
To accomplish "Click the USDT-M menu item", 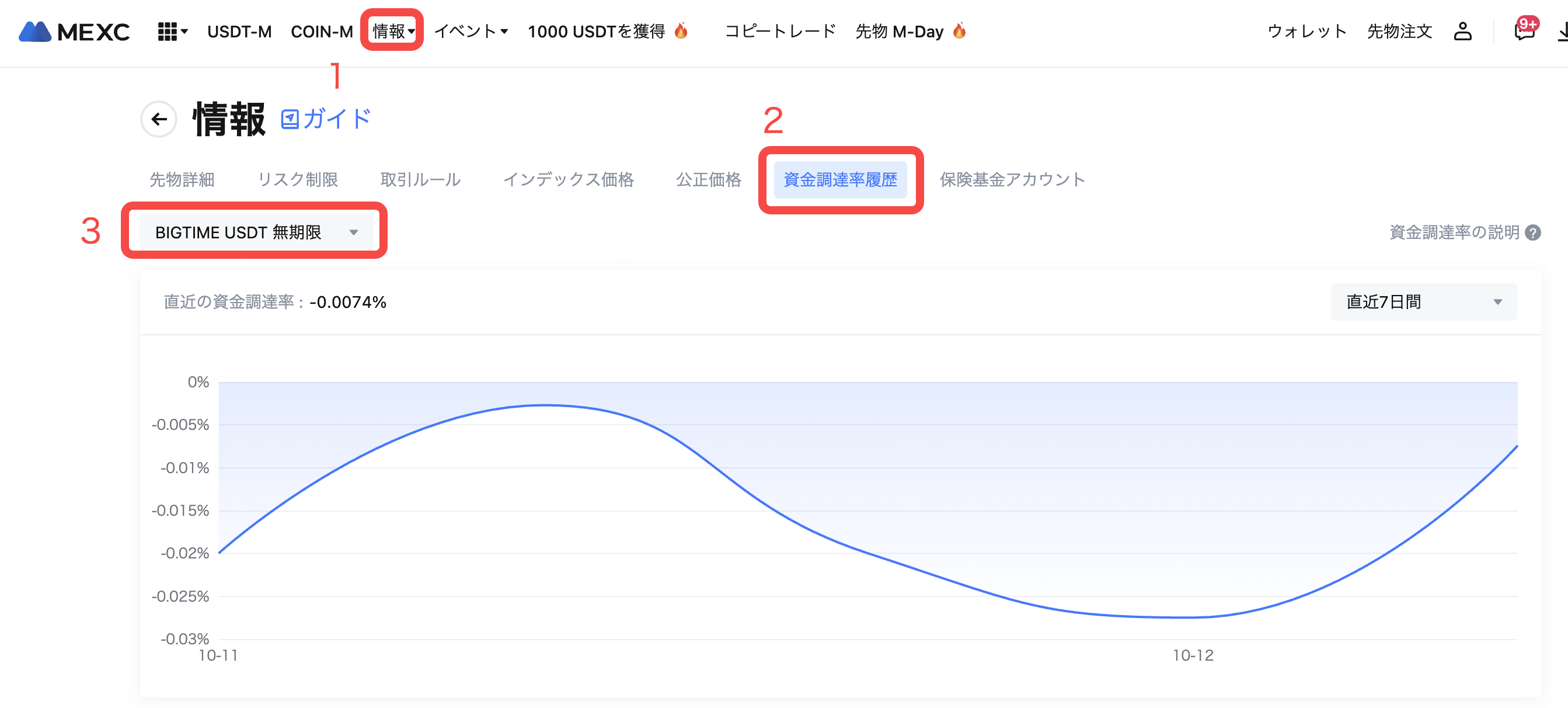I will pyautogui.click(x=239, y=32).
